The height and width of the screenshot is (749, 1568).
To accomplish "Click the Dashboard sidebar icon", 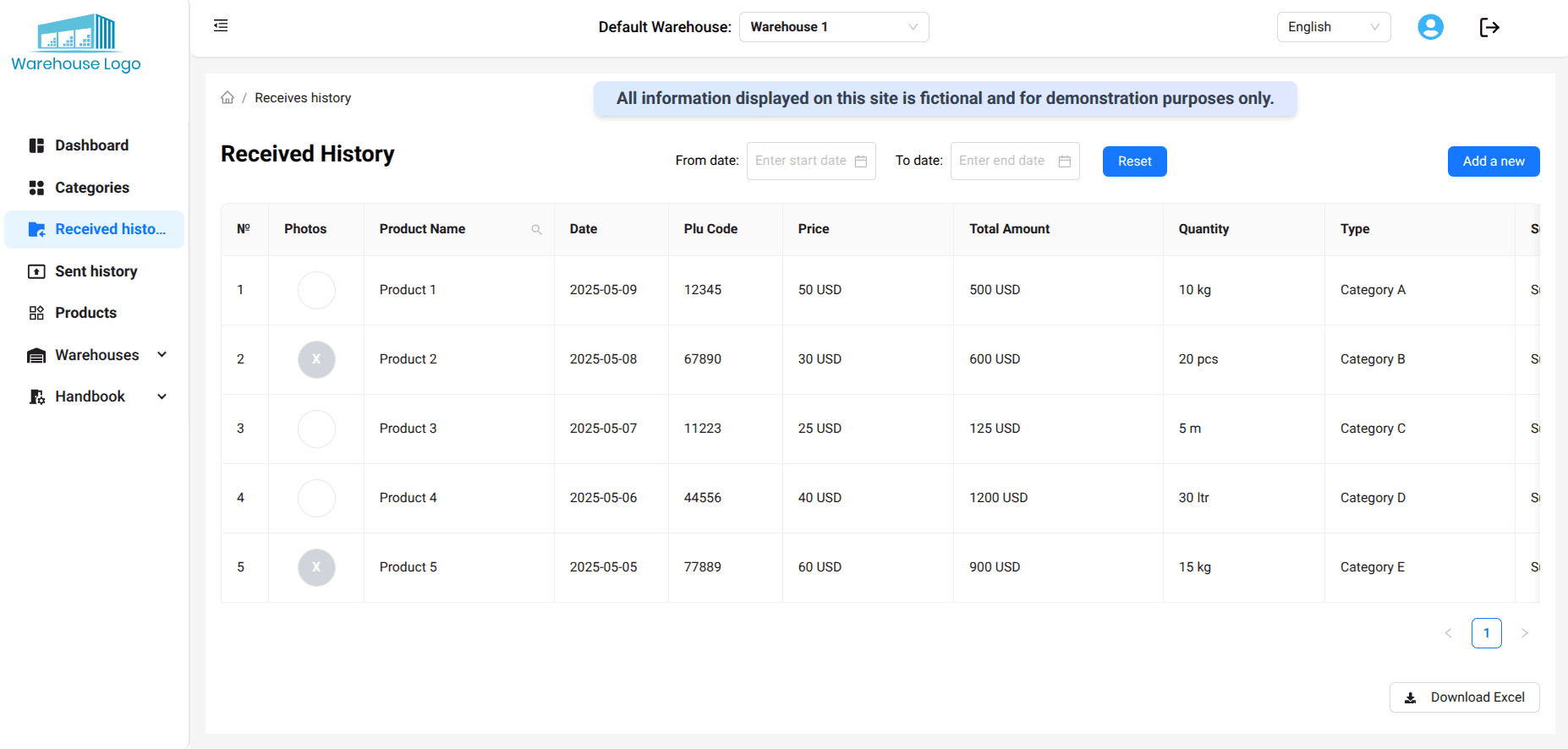I will click(x=36, y=145).
